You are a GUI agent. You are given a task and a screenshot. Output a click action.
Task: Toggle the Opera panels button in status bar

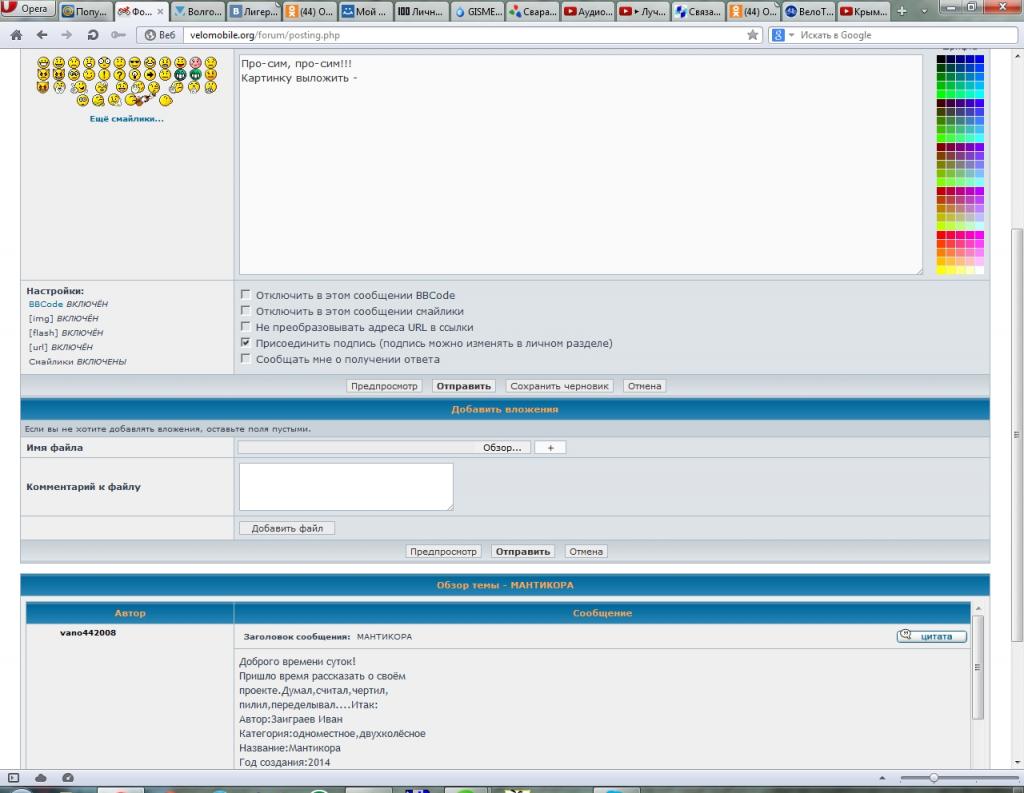[14, 777]
